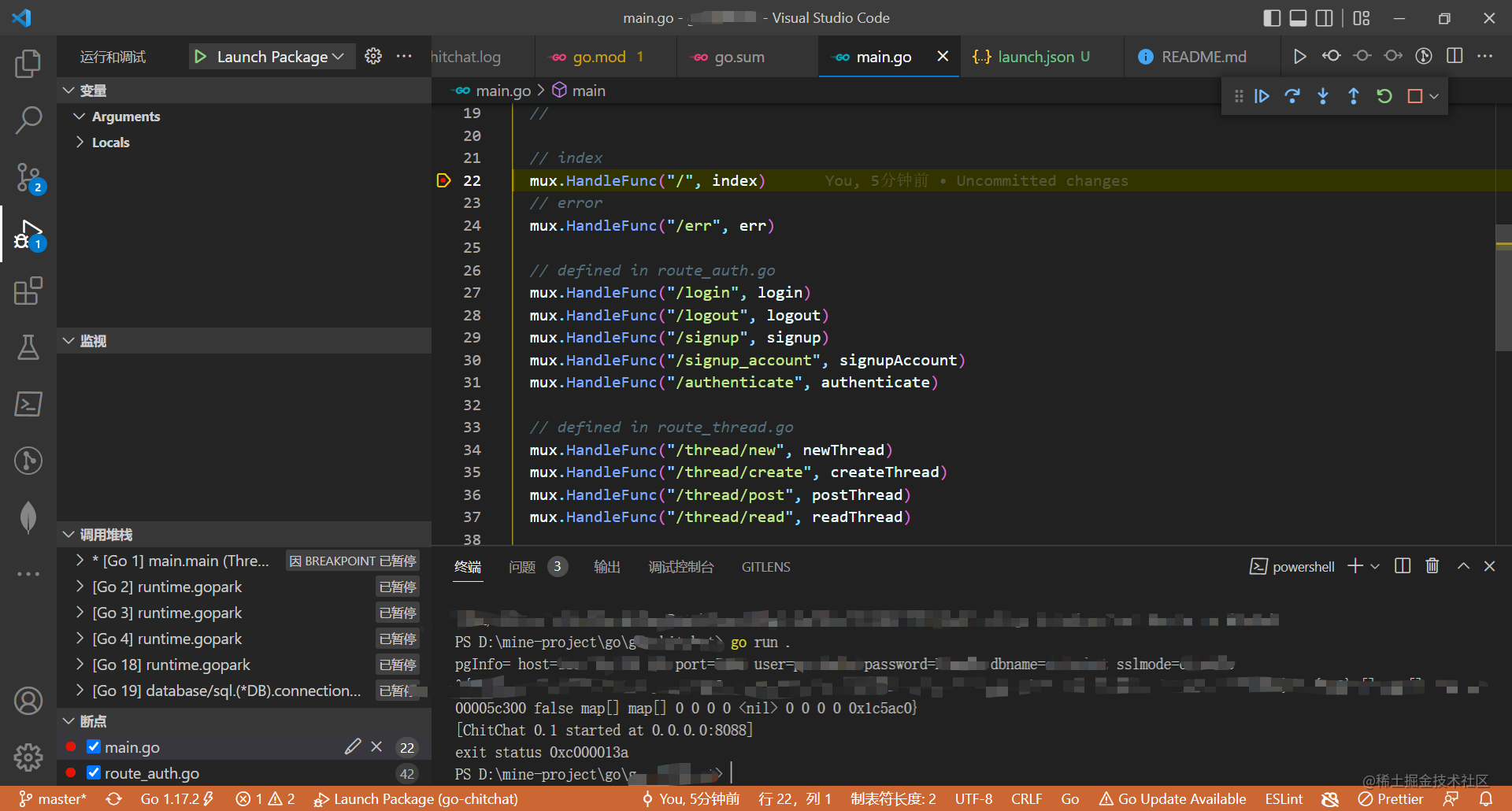
Task: Open the Launch Package configuration dropdown
Action: tap(272, 56)
